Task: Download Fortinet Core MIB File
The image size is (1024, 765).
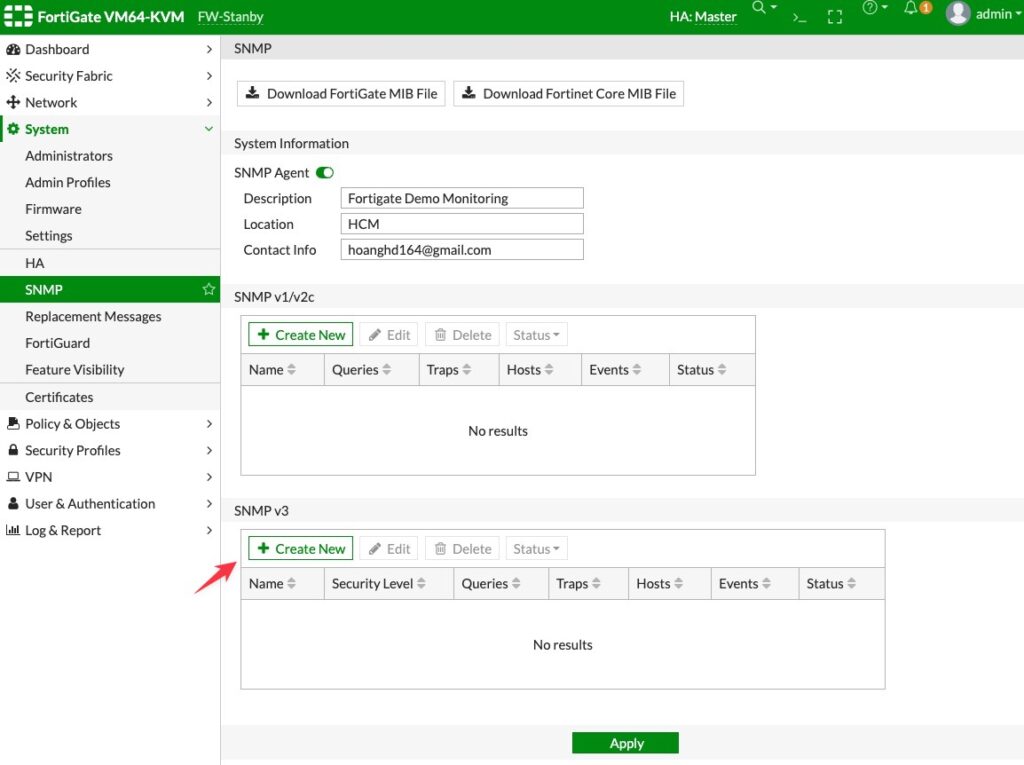Action: tap(568, 93)
